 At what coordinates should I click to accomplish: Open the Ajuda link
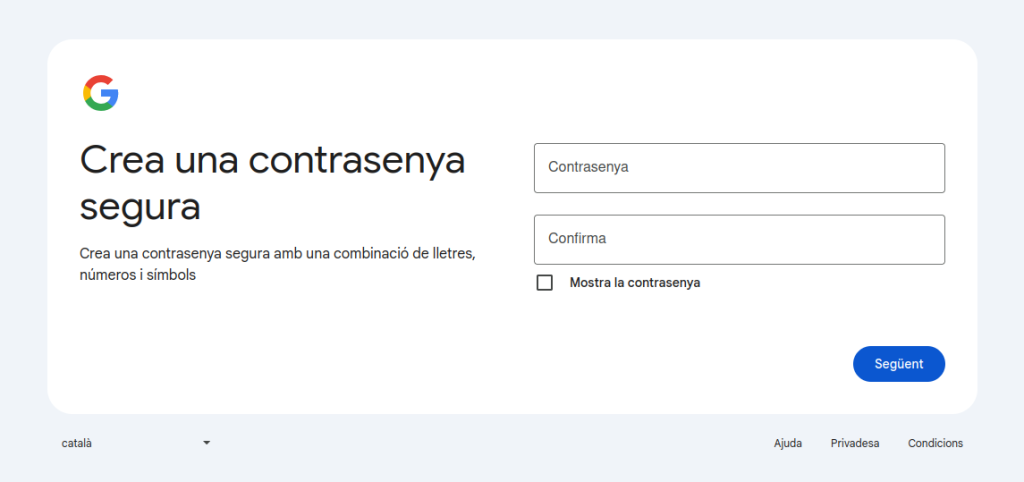pyautogui.click(x=787, y=443)
